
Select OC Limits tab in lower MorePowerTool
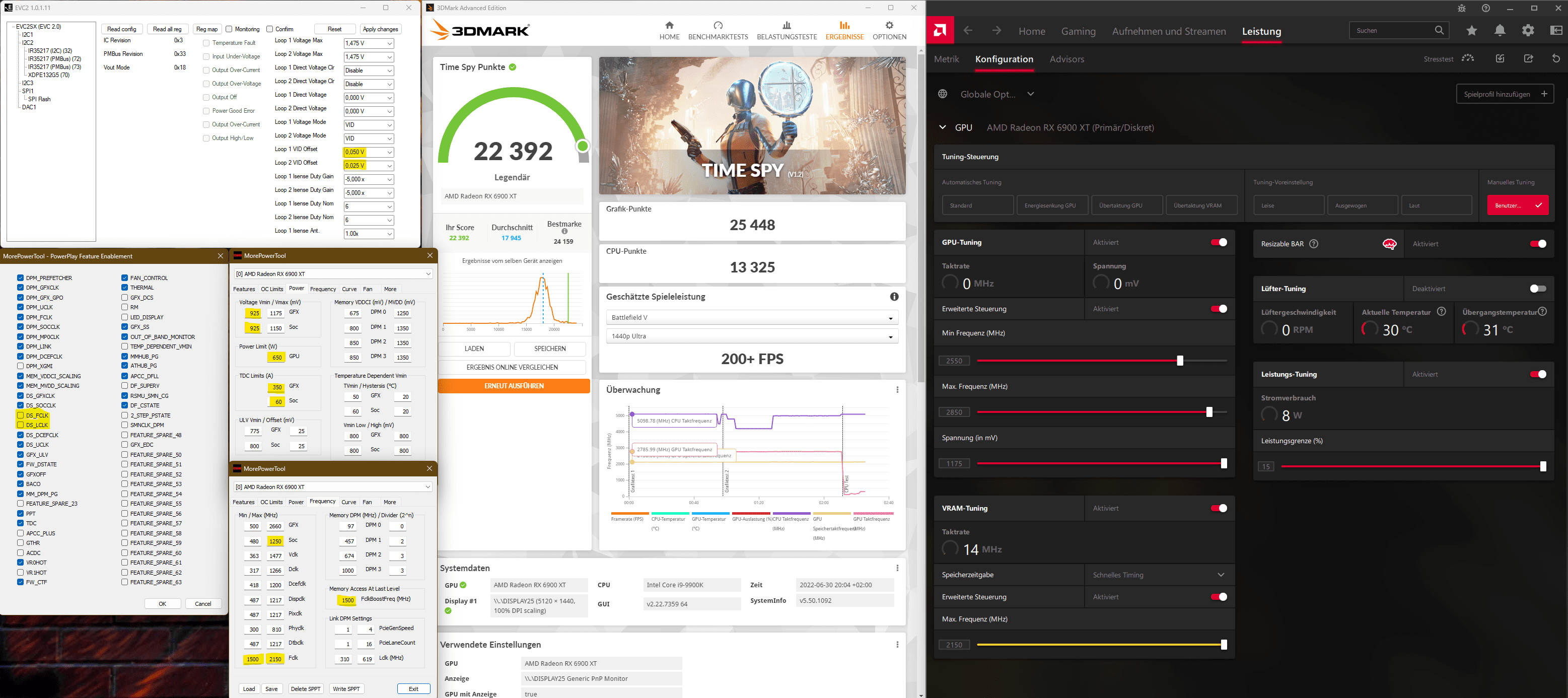click(271, 502)
